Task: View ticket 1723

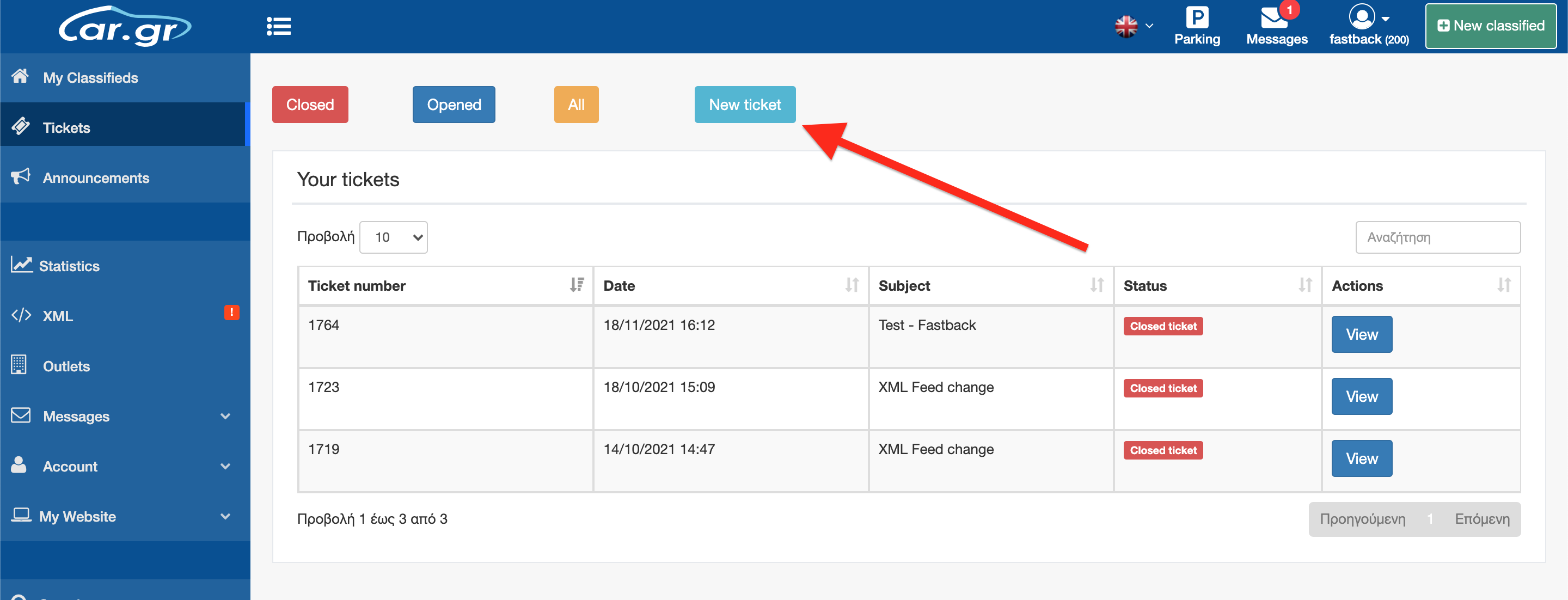Action: click(1362, 396)
